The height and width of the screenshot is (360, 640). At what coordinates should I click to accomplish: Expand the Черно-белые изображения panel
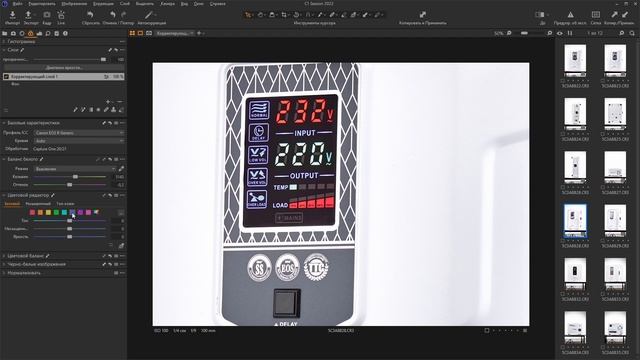coord(4,264)
